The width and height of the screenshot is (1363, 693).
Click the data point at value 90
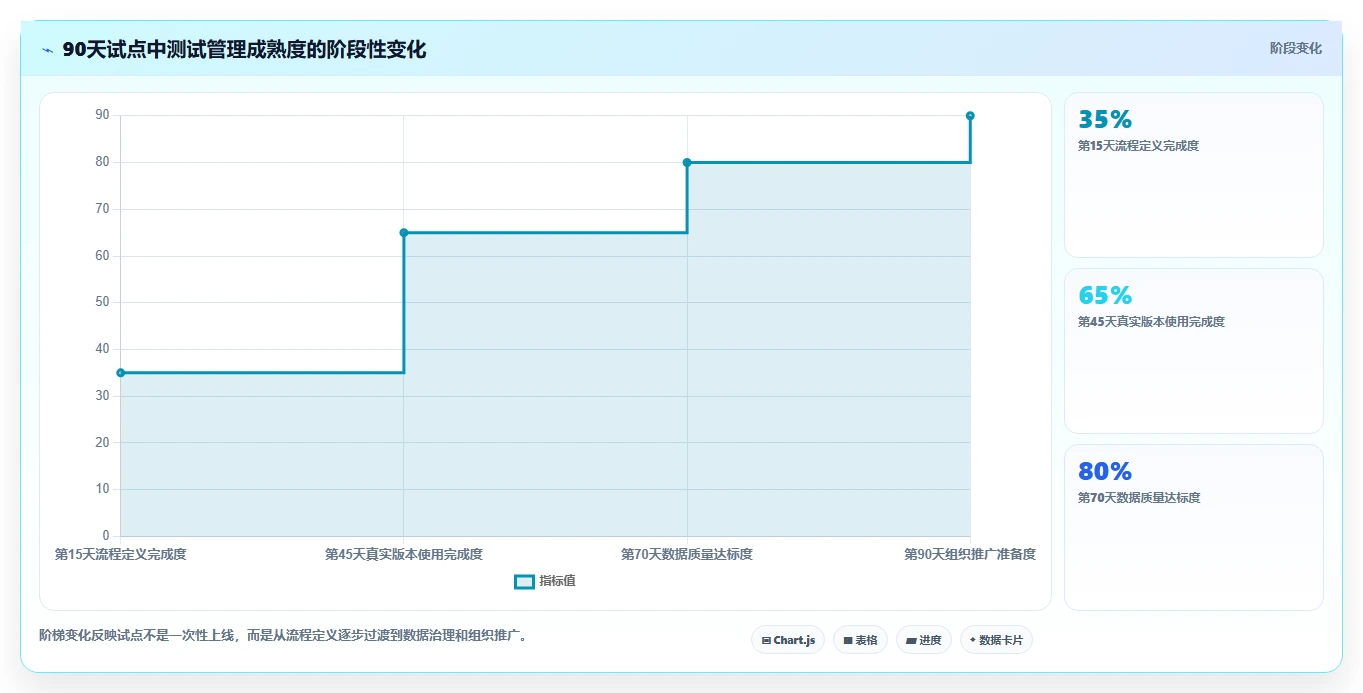point(970,116)
